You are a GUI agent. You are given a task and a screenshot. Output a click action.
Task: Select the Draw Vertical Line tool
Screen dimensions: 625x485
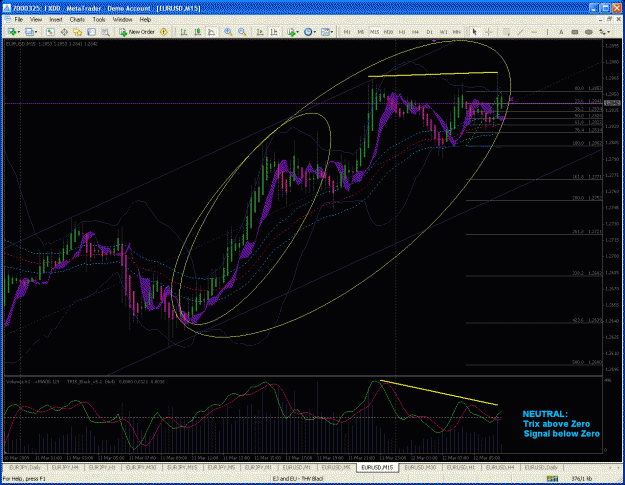point(548,32)
